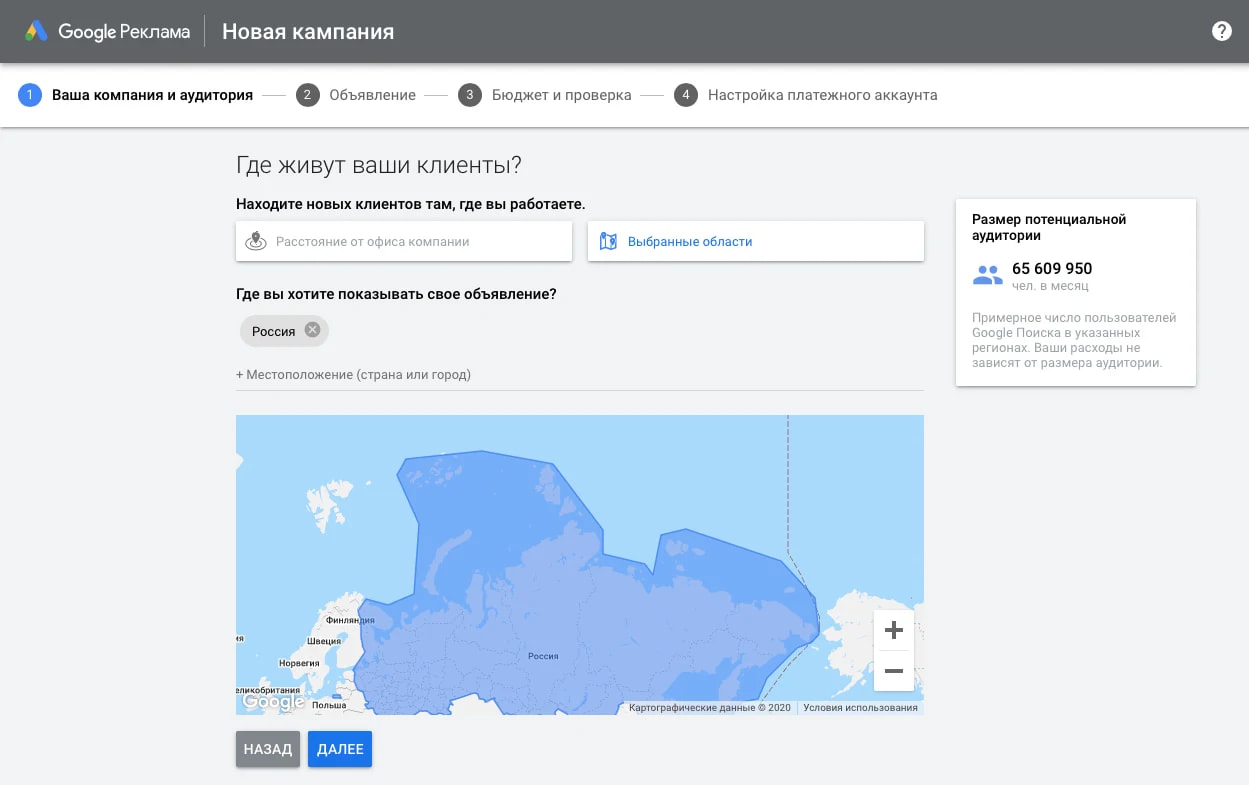Click the map icon beside Выбранные области

(609, 240)
